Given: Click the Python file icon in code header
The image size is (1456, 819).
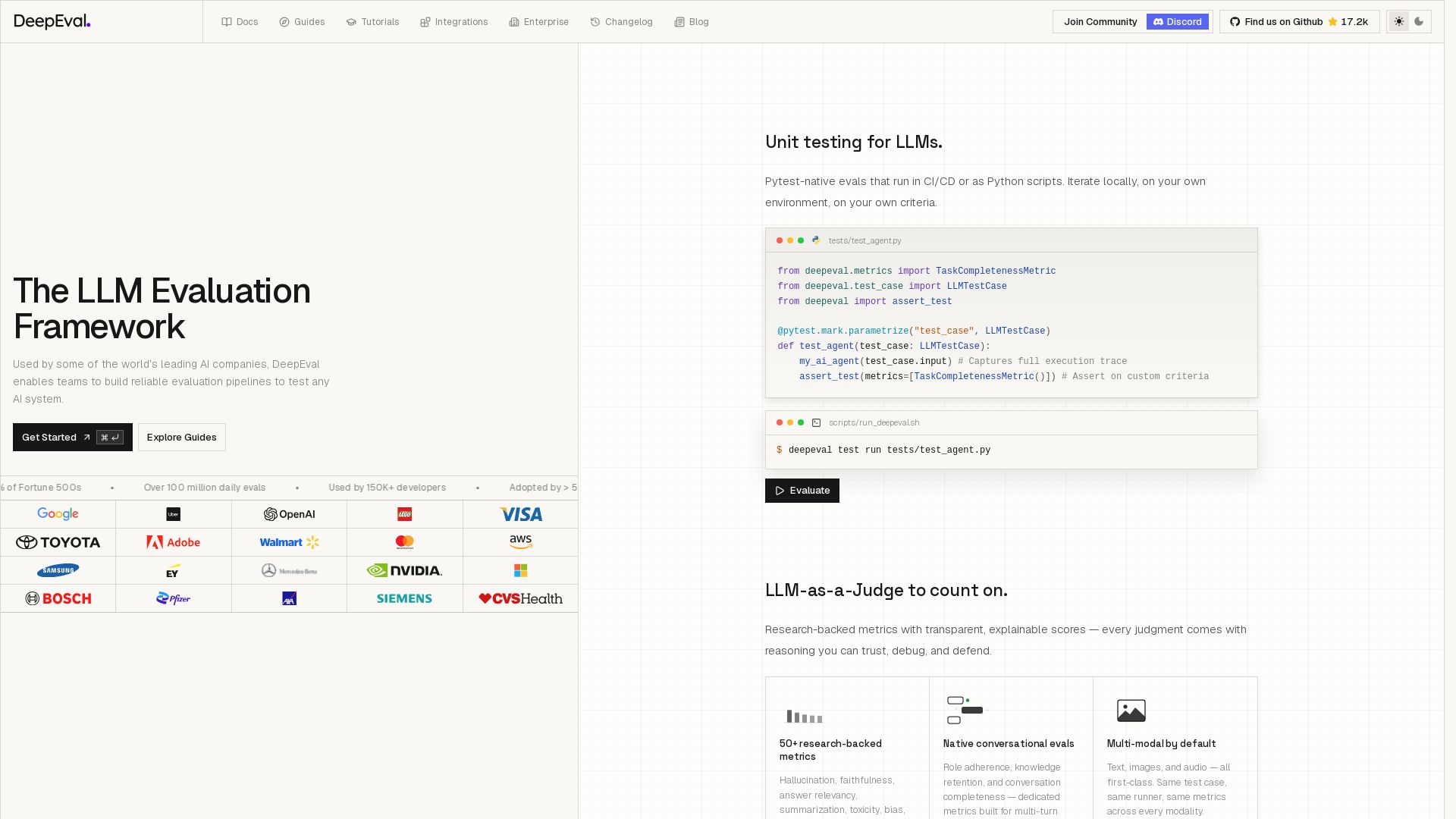Looking at the screenshot, I should (816, 240).
